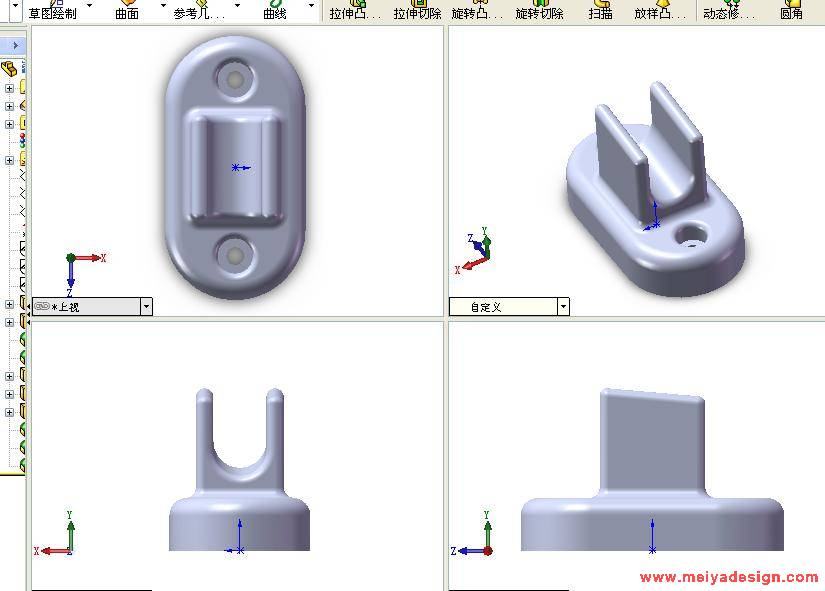The image size is (825, 591).
Task: Click the 曲面 surface toolbar button
Action: coord(127,11)
